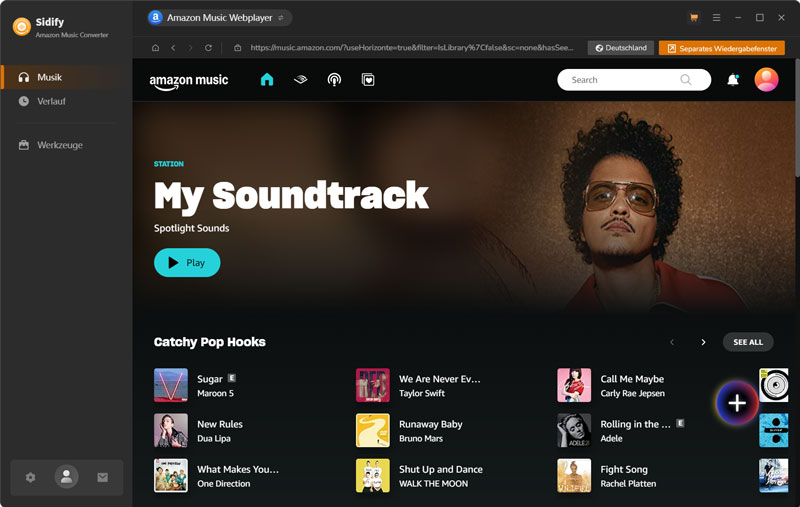800x507 pixels.
Task: Select song title New Rules
Action: pos(220,424)
